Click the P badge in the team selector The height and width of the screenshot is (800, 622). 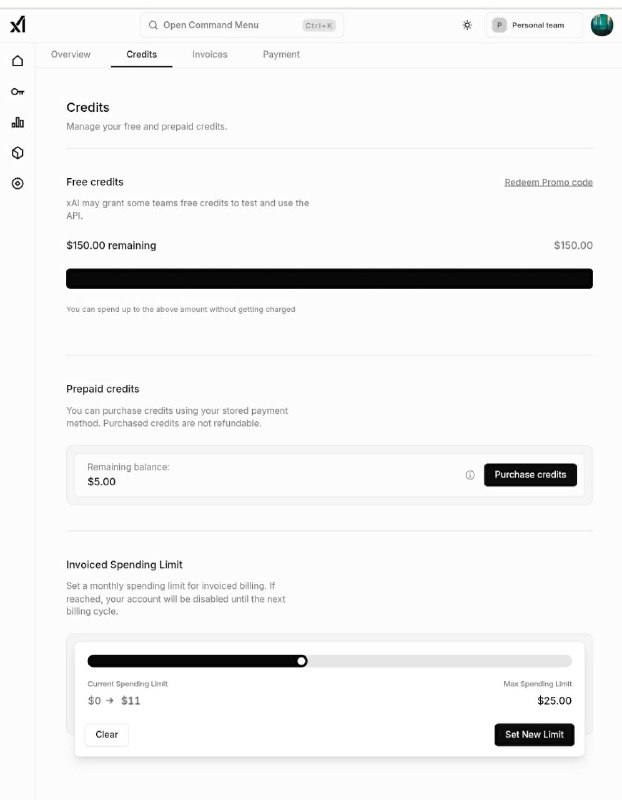pos(497,25)
